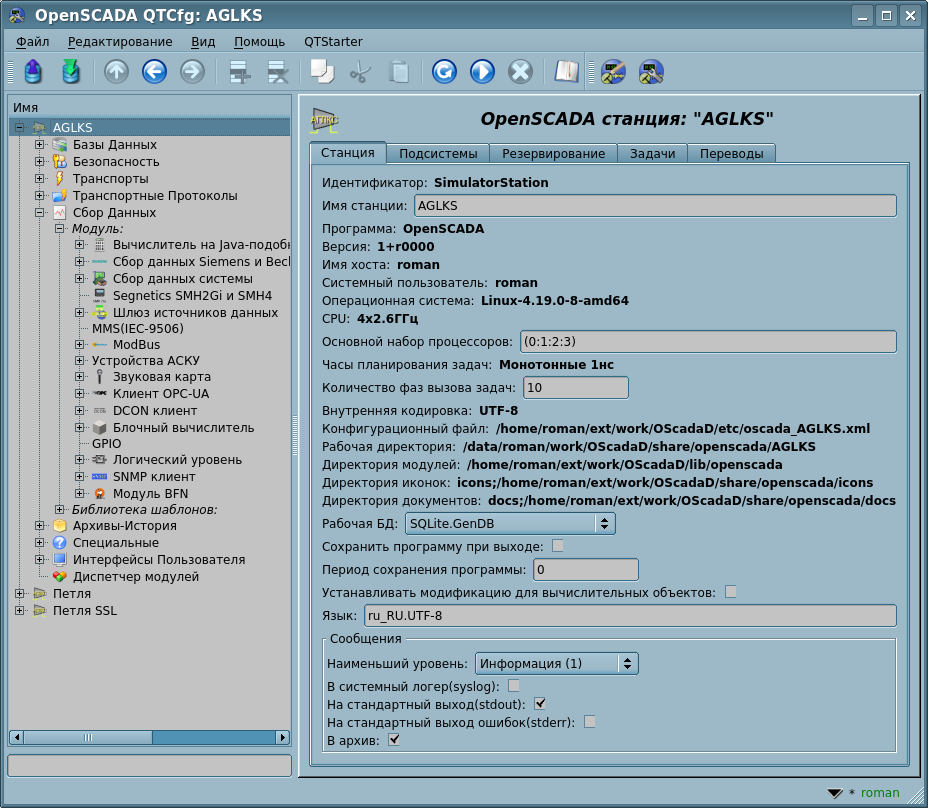The image size is (928, 808).
Task: Open the 'Редактирование' menu
Action: [120, 42]
